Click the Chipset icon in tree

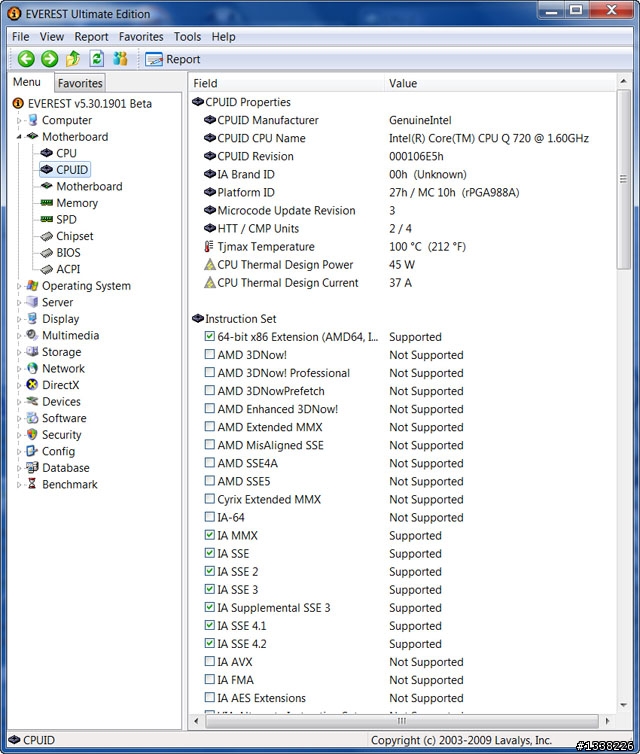pyautogui.click(x=47, y=236)
